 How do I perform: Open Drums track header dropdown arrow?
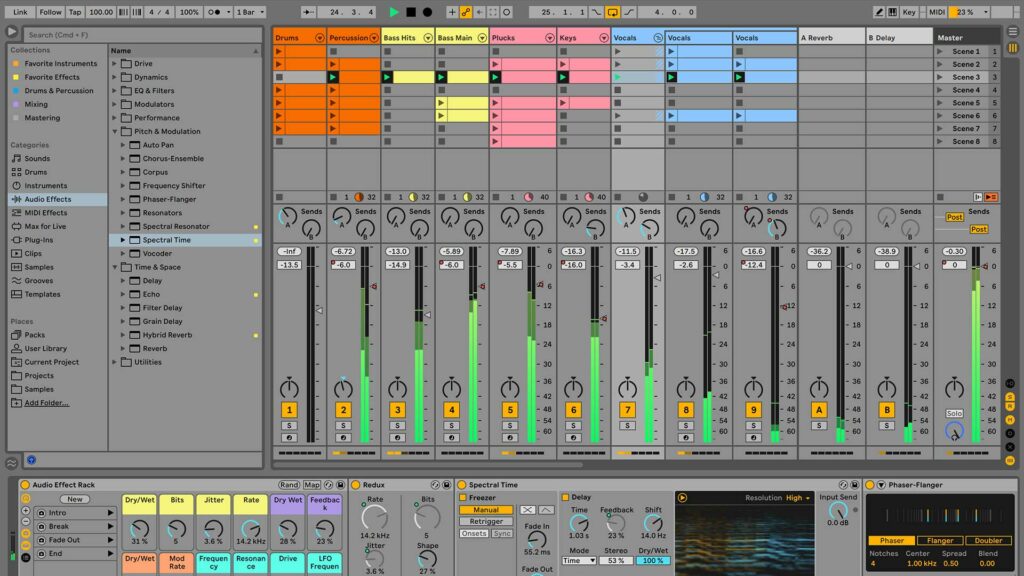[x=319, y=38]
